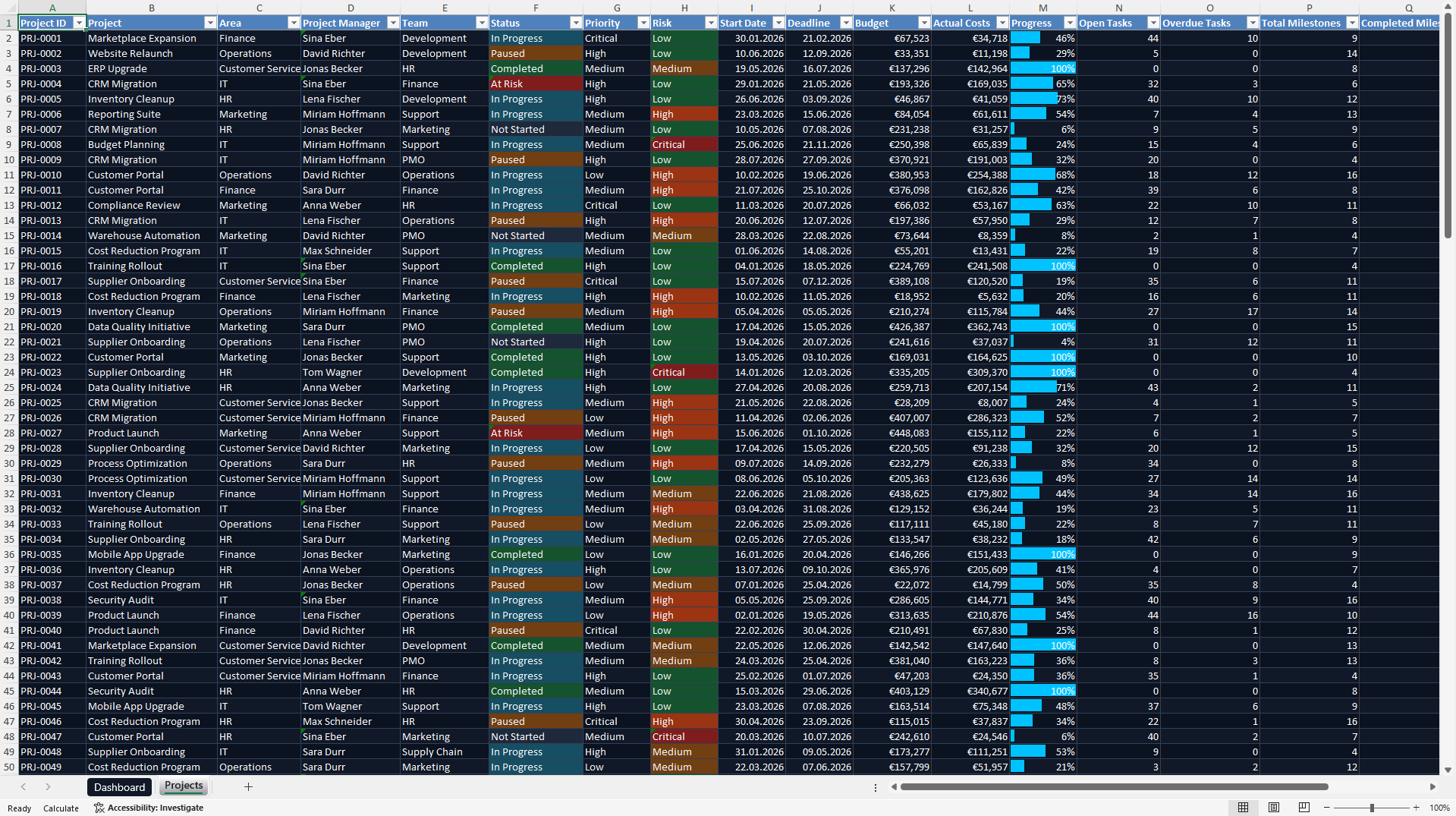Select deadline cell 21.11.2026
This screenshot has width=1456, height=816.
pos(819,144)
